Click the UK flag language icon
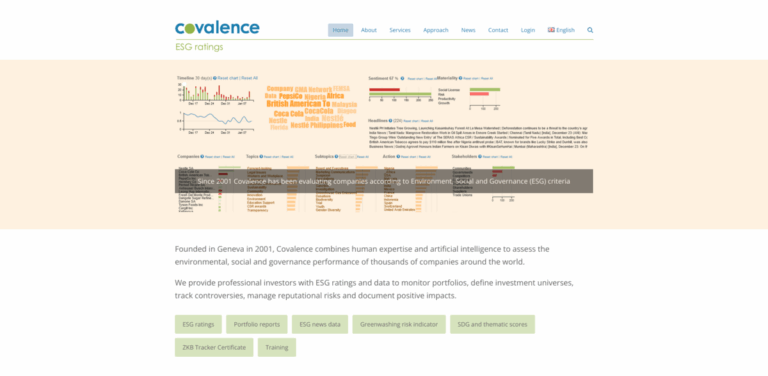 tap(551, 30)
